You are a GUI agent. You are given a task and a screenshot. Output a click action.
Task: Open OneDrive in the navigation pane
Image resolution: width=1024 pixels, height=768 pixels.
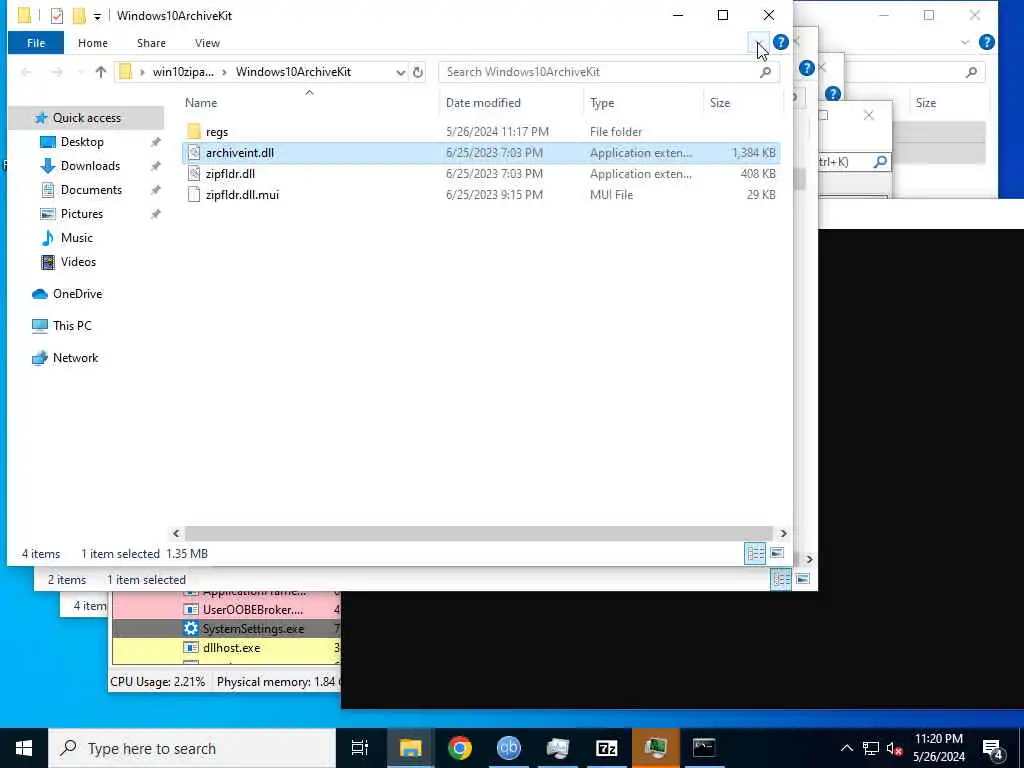(x=77, y=294)
